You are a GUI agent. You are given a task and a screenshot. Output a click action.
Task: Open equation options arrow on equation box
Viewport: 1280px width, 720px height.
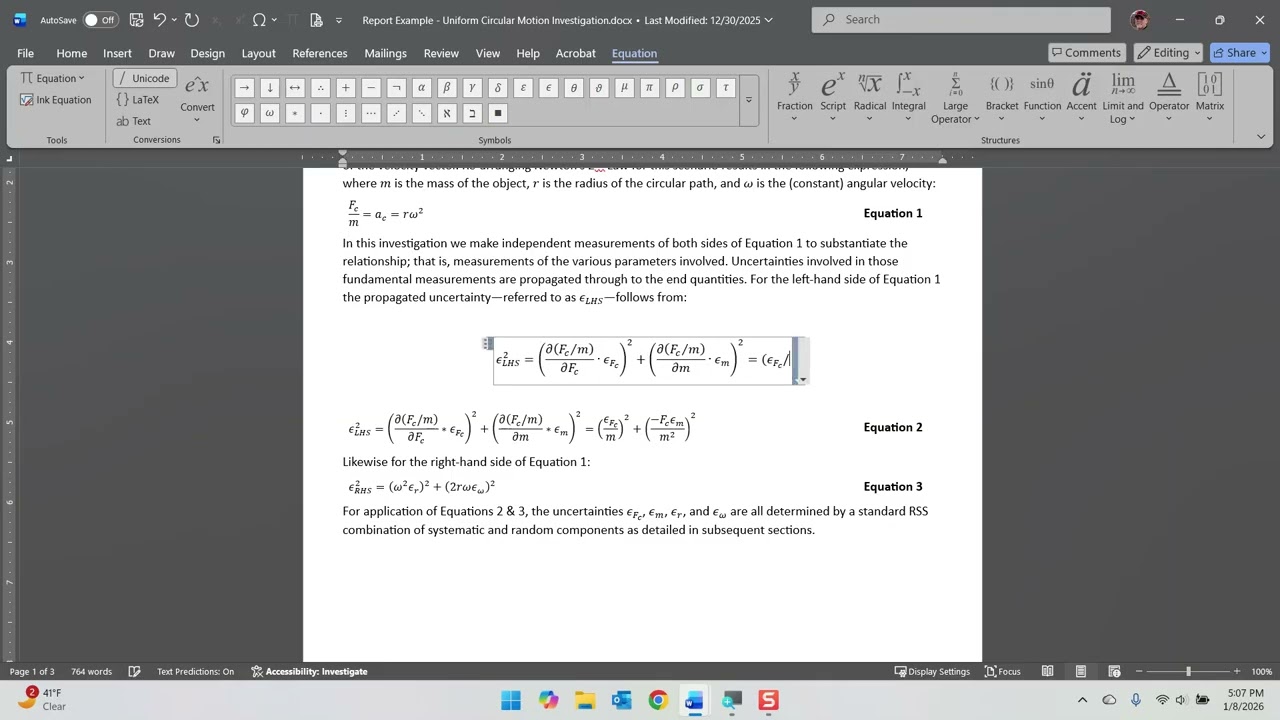(x=801, y=379)
